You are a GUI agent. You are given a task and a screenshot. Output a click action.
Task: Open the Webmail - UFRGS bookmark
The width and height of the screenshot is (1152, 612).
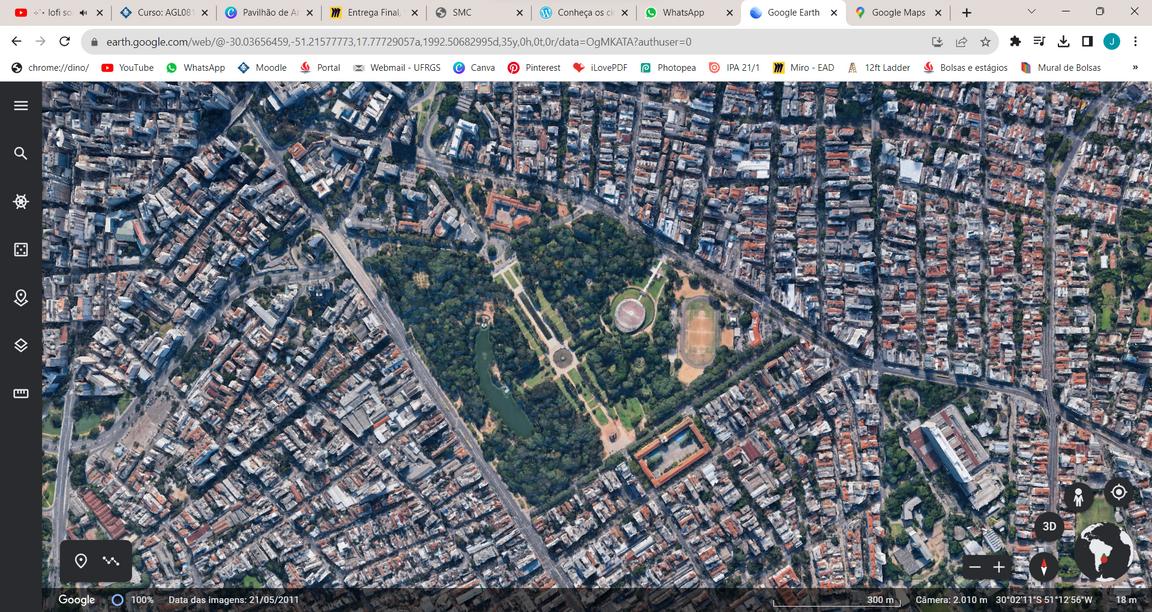(x=397, y=68)
